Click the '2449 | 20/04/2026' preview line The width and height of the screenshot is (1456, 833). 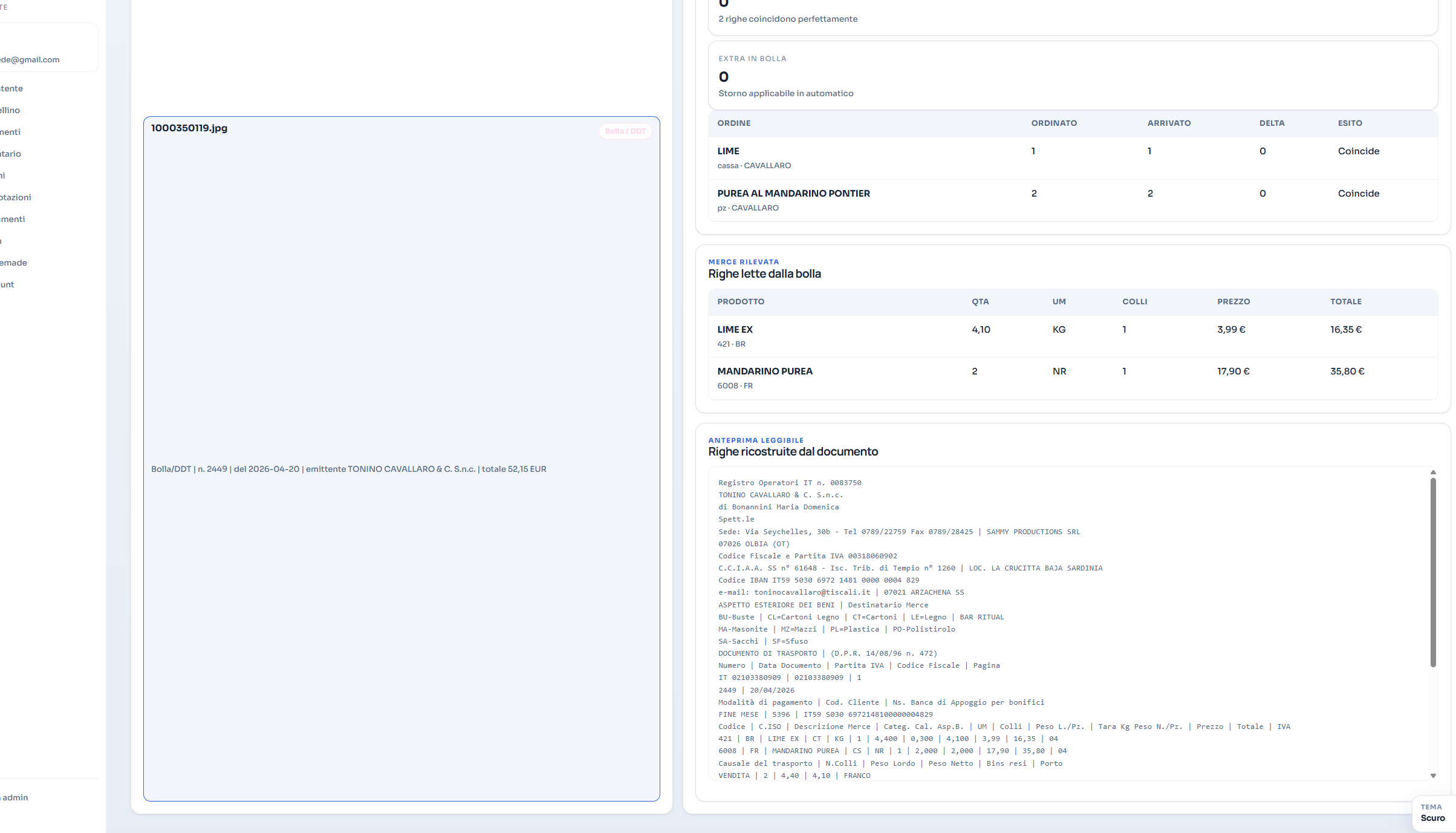[756, 690]
